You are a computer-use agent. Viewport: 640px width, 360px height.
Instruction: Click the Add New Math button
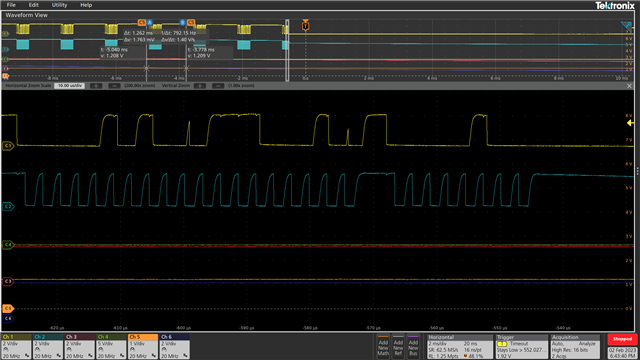383,347
